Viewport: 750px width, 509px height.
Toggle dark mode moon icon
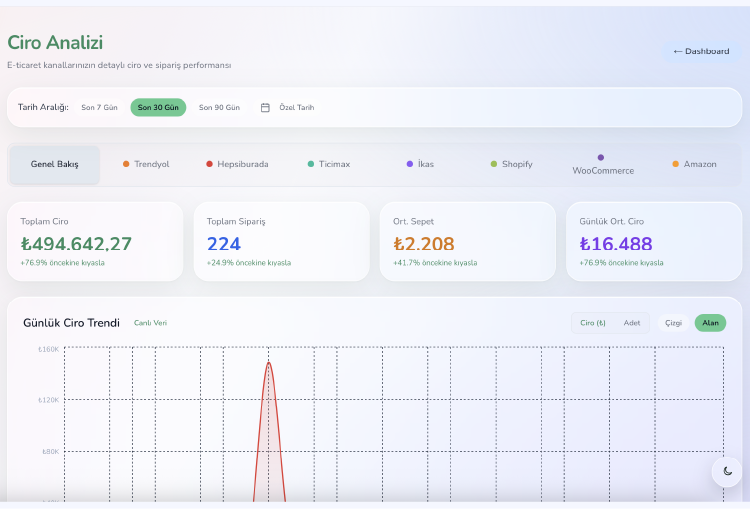pyautogui.click(x=727, y=471)
